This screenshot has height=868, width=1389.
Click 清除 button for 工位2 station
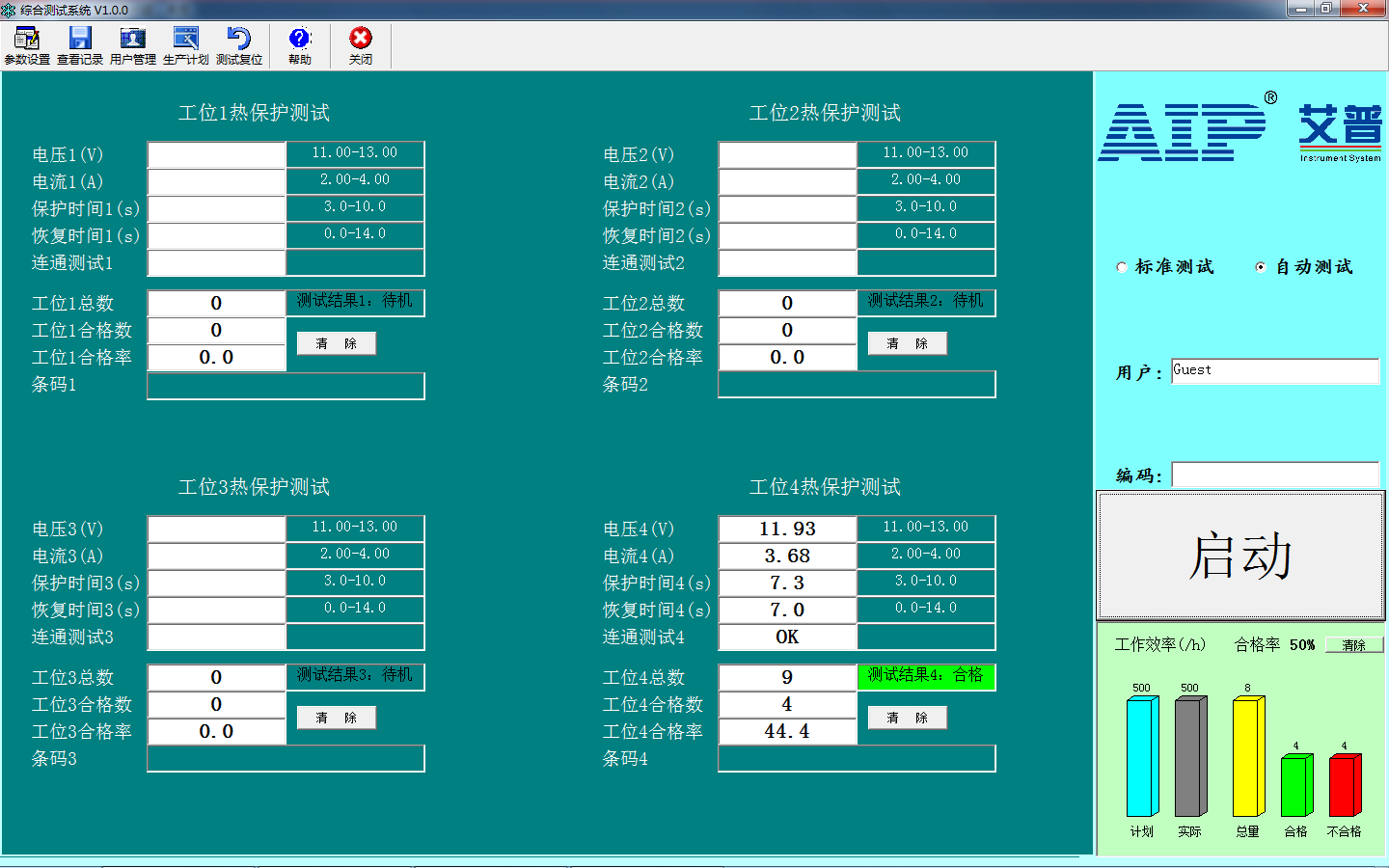(907, 343)
